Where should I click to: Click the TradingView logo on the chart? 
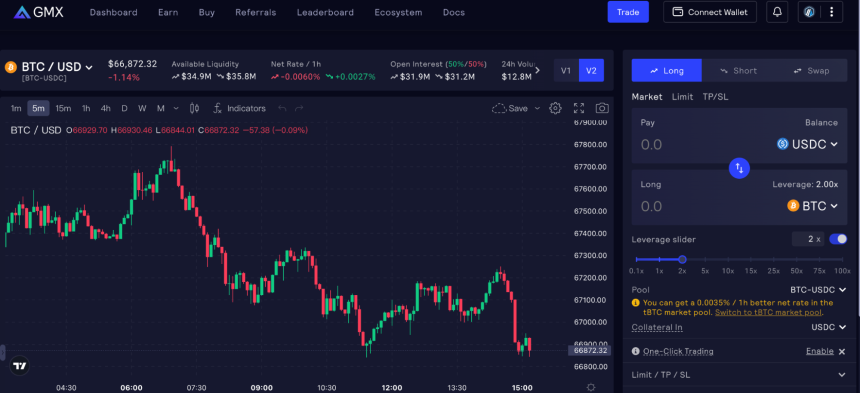click(x=20, y=366)
